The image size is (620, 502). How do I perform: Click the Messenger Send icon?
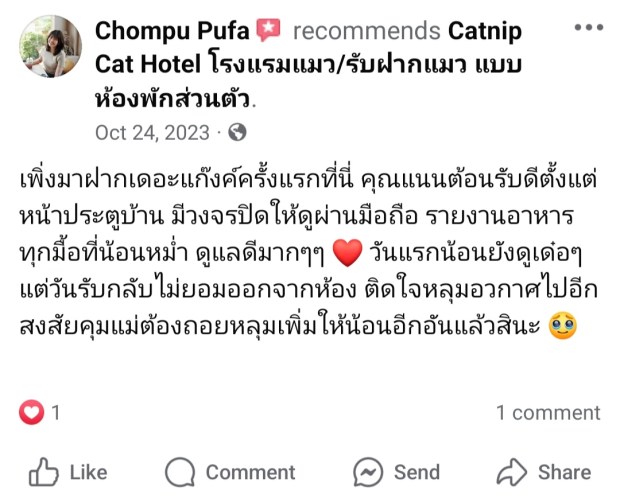(369, 472)
